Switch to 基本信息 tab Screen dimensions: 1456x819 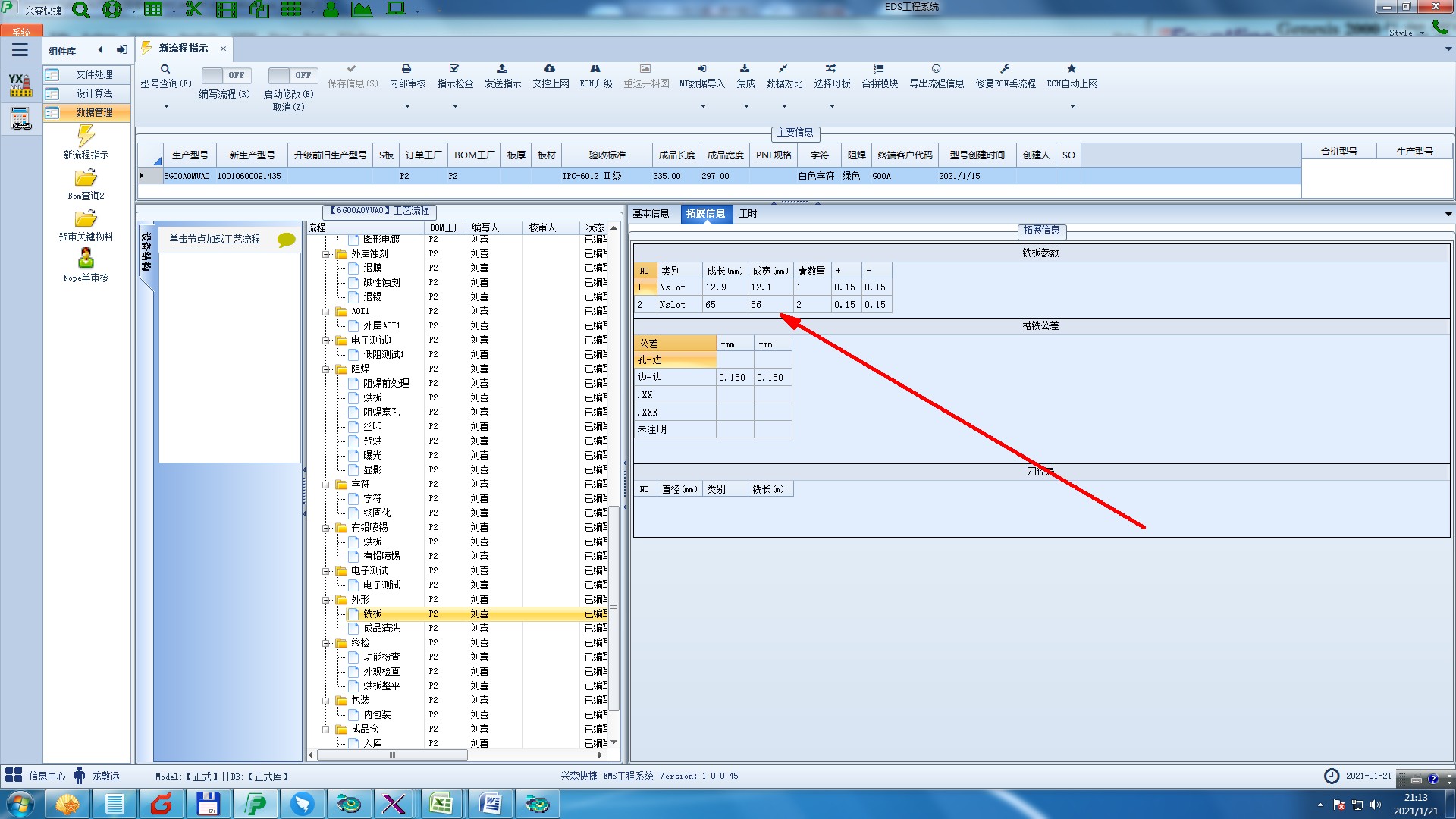click(651, 214)
